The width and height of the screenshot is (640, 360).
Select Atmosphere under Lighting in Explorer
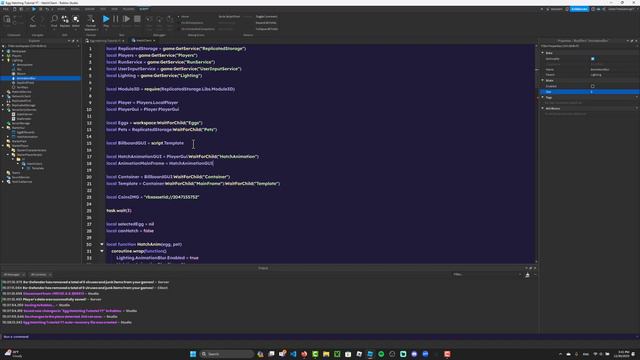pyautogui.click(x=24, y=65)
